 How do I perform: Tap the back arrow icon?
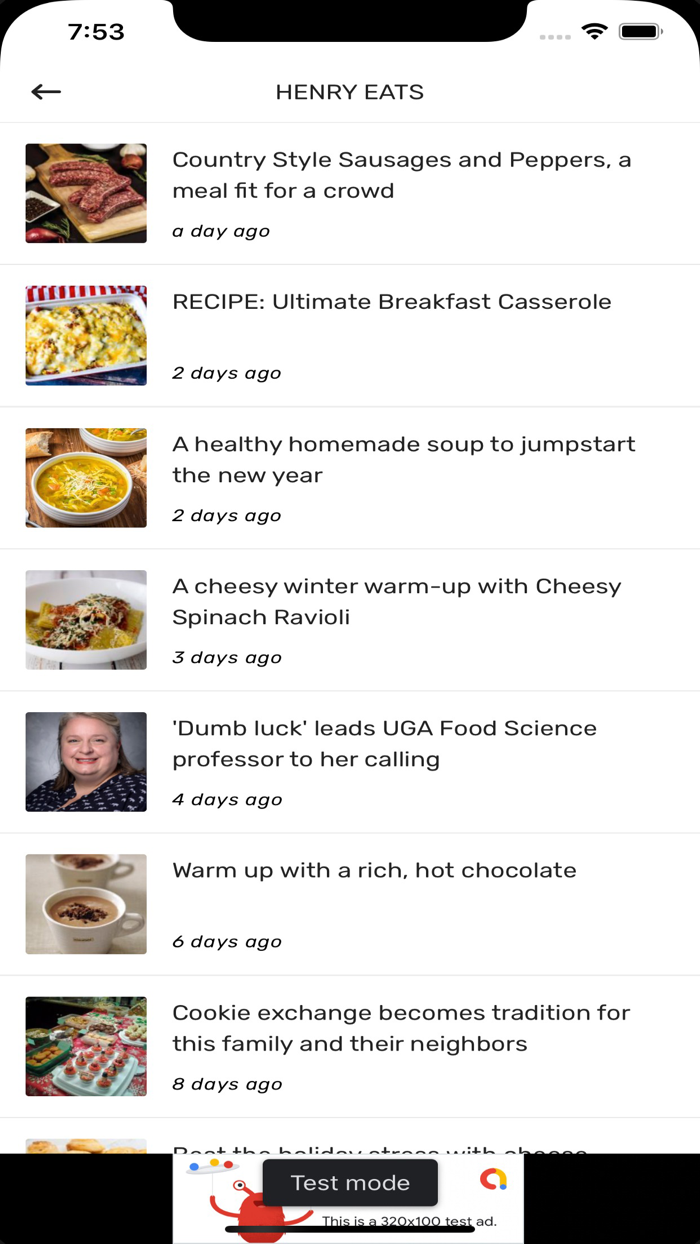[x=46, y=92]
